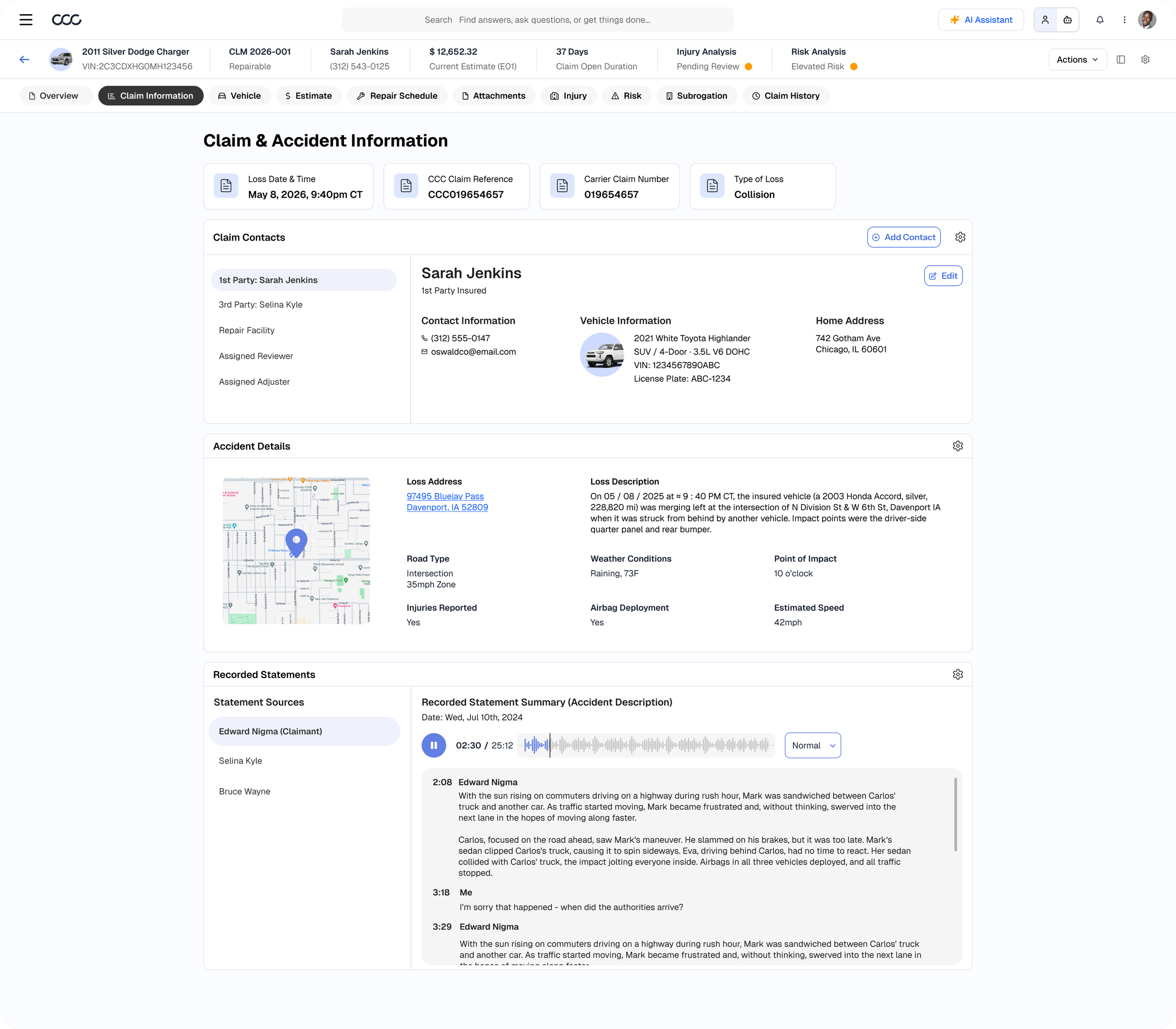
Task: Click the transcript scrollbar
Action: 955,814
